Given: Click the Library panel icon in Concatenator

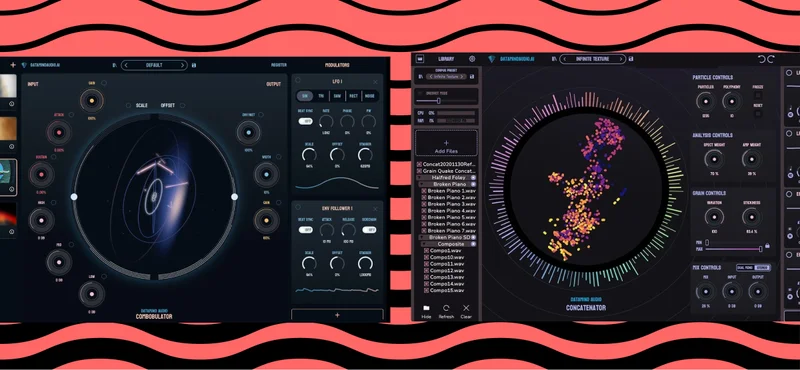Looking at the screenshot, I should [420, 59].
